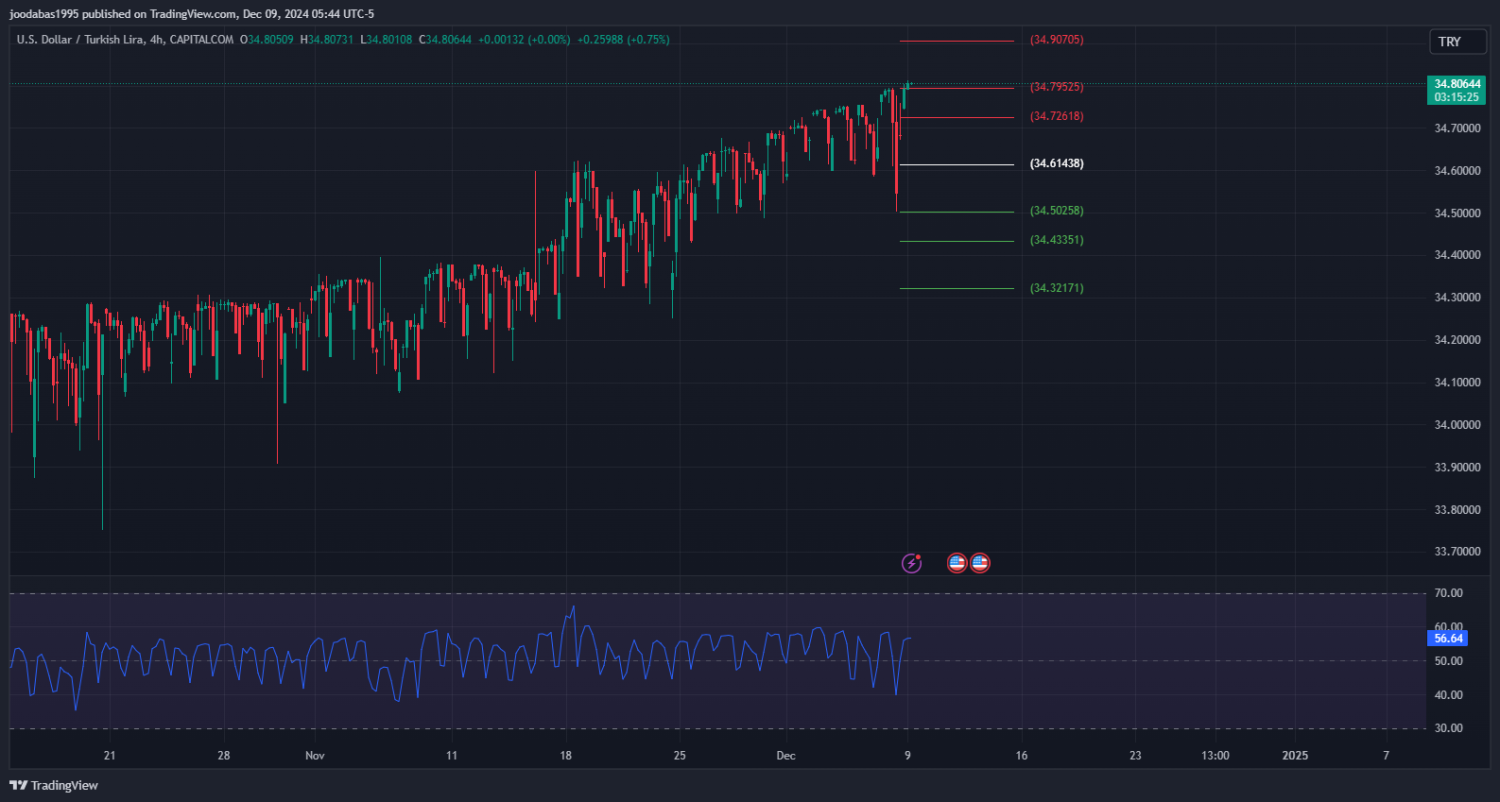Click the TradingView logo at bottom left
This screenshot has width=1500, height=802.
click(55, 785)
